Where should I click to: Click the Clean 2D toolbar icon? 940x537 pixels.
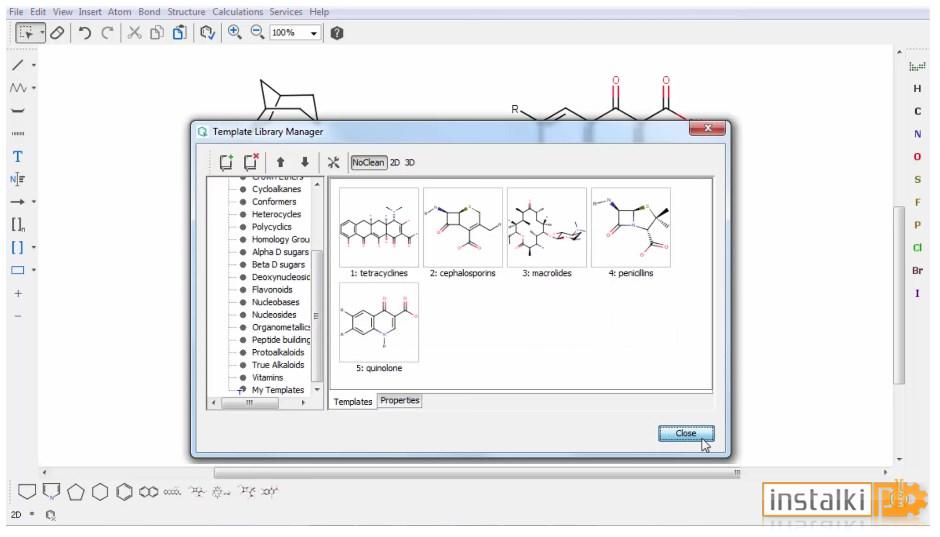[x=207, y=33]
